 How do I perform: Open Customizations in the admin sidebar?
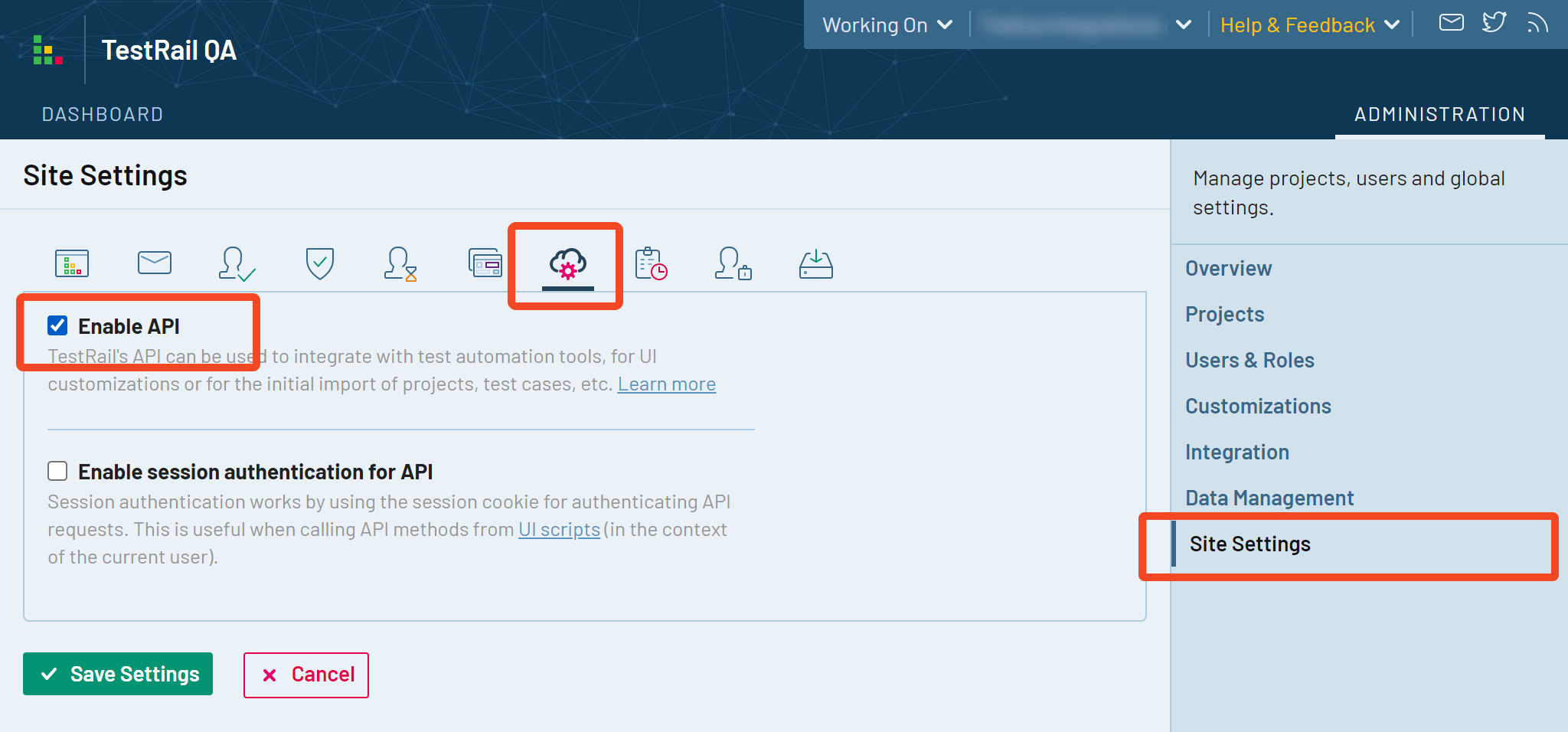[1258, 407]
